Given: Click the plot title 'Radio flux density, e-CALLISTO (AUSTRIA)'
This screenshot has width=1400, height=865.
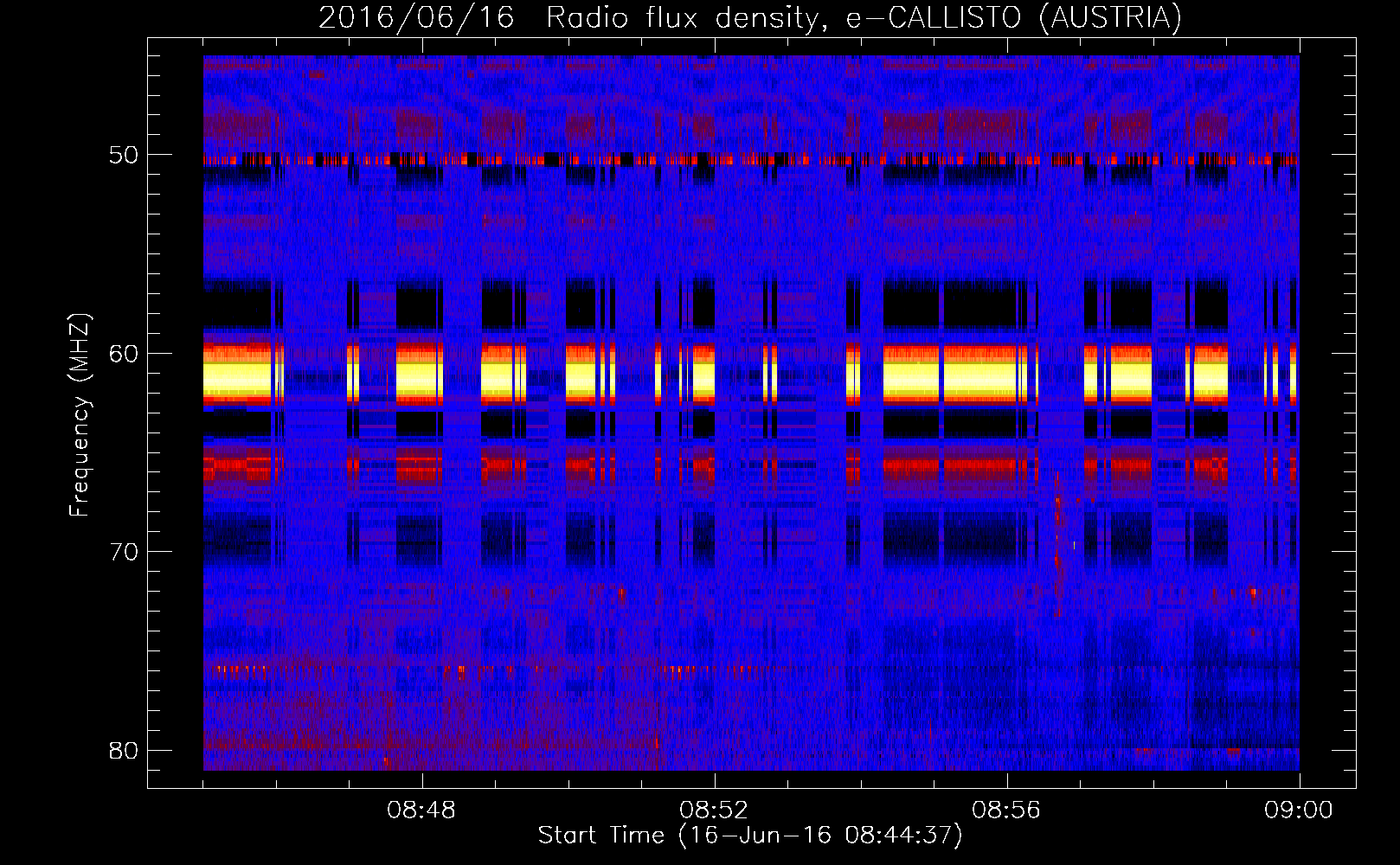Looking at the screenshot, I should pyautogui.click(x=864, y=17).
